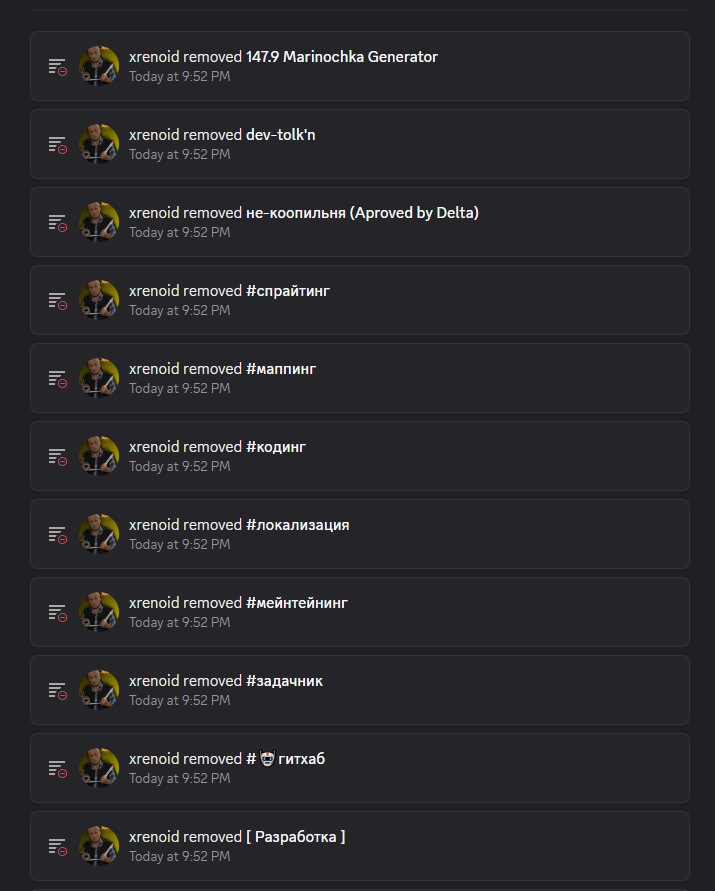Expand the [ Разработка ] removal log entry

pos(360,846)
